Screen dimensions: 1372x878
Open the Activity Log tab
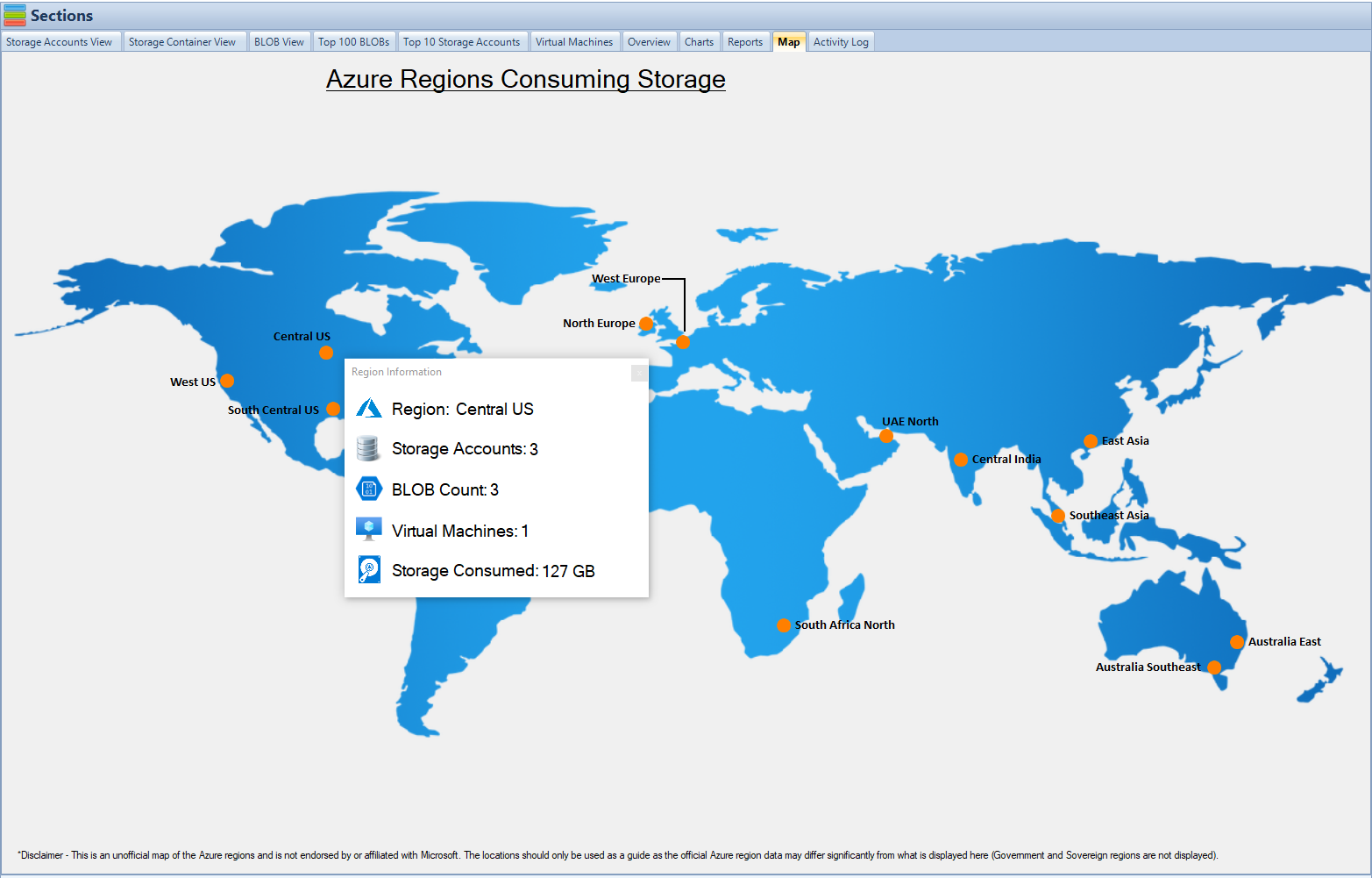coord(840,41)
